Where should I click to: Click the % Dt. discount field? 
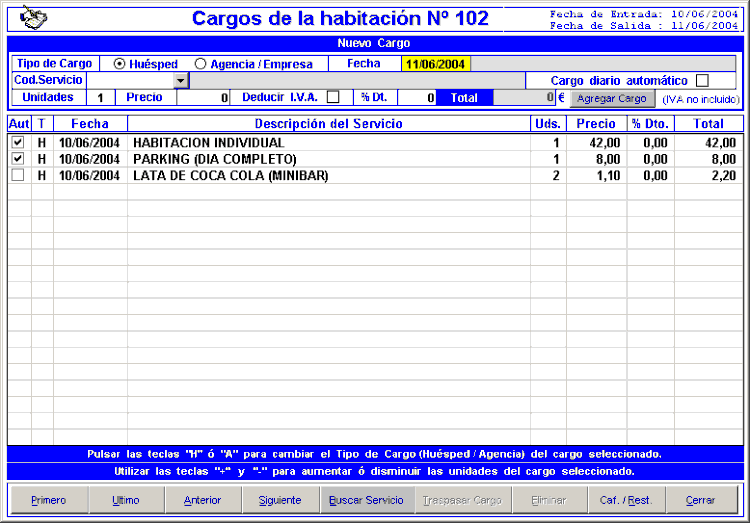tap(417, 98)
